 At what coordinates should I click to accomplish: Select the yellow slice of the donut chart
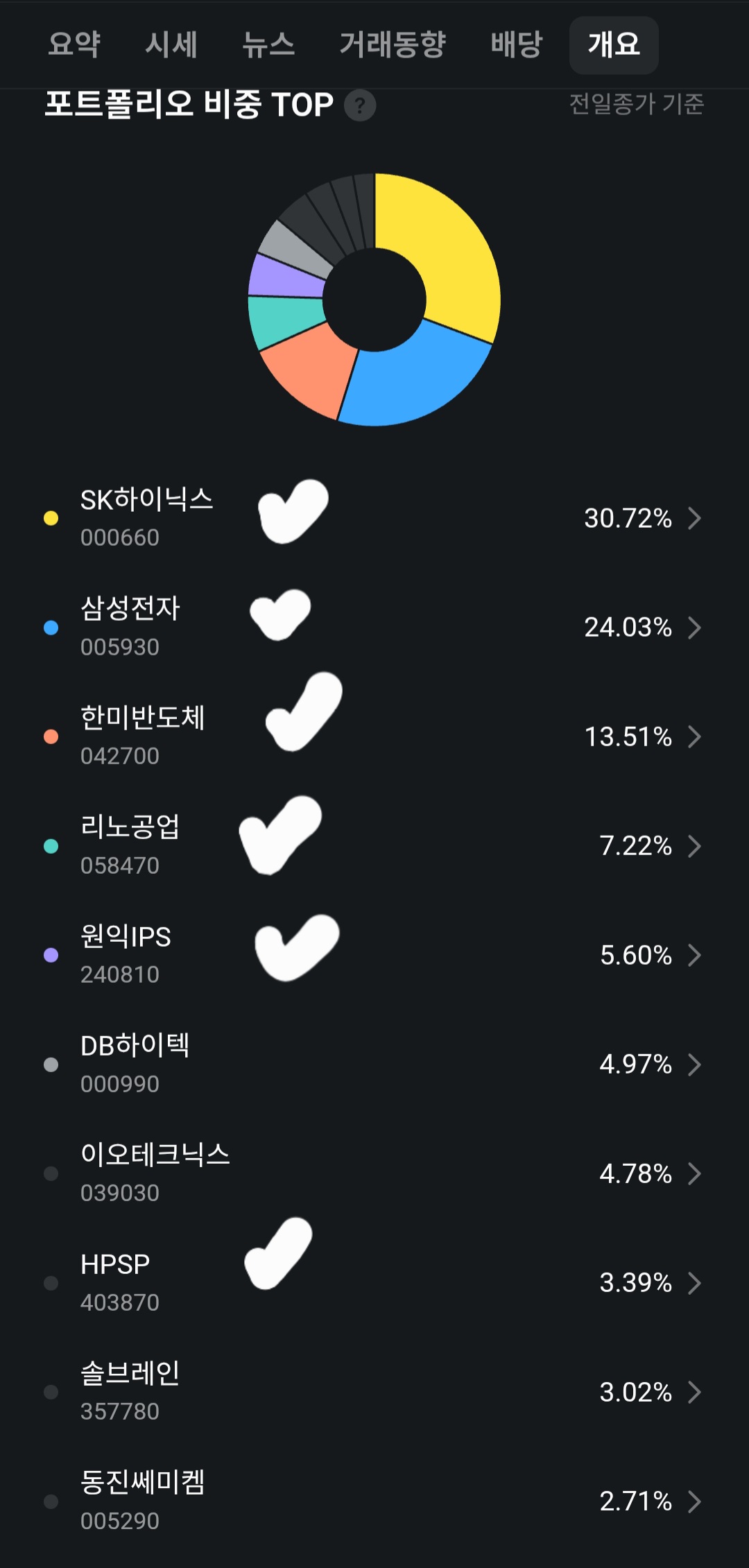coord(451,257)
